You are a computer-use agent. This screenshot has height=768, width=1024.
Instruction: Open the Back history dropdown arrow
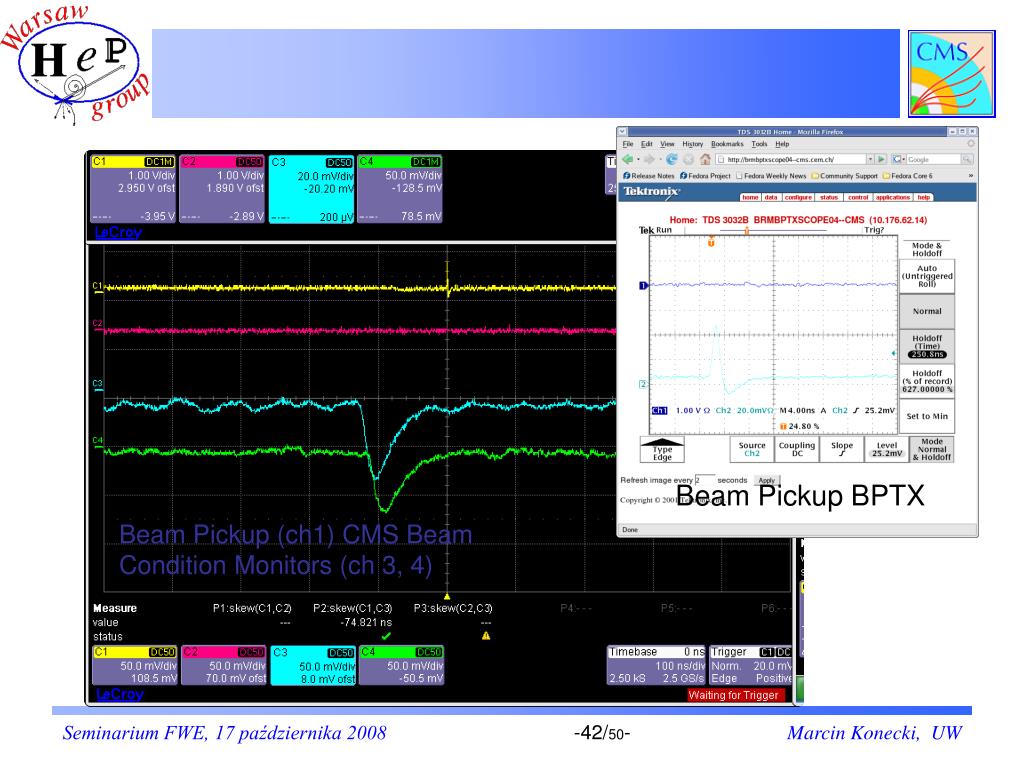[x=637, y=159]
